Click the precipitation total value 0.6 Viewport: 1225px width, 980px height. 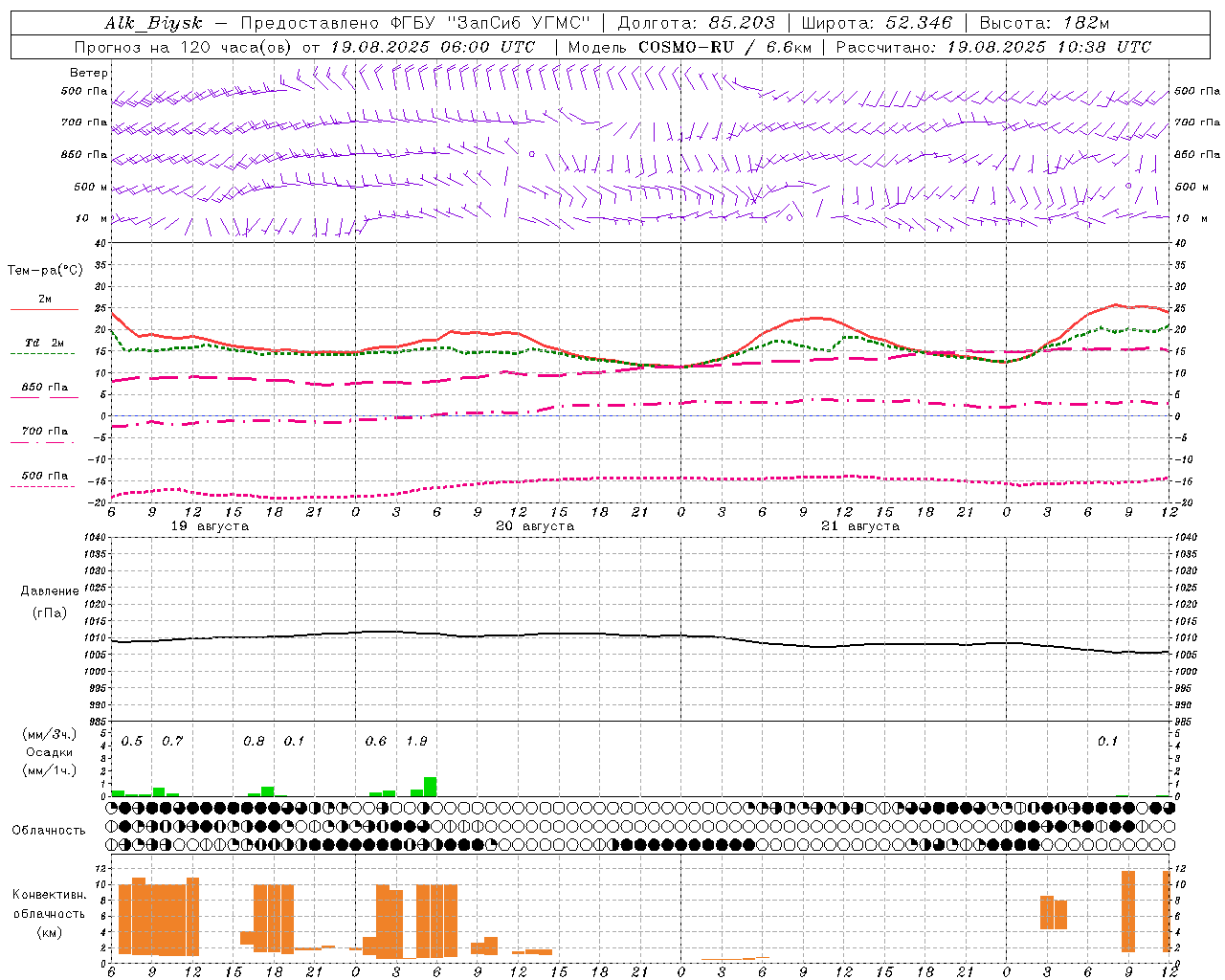[376, 742]
